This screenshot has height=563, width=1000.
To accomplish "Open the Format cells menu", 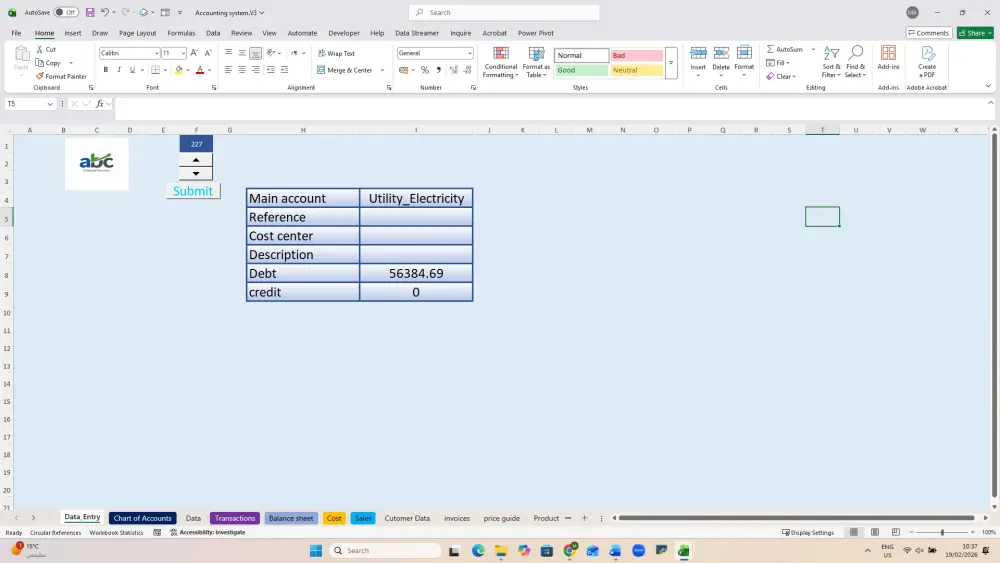I will 744,61.
